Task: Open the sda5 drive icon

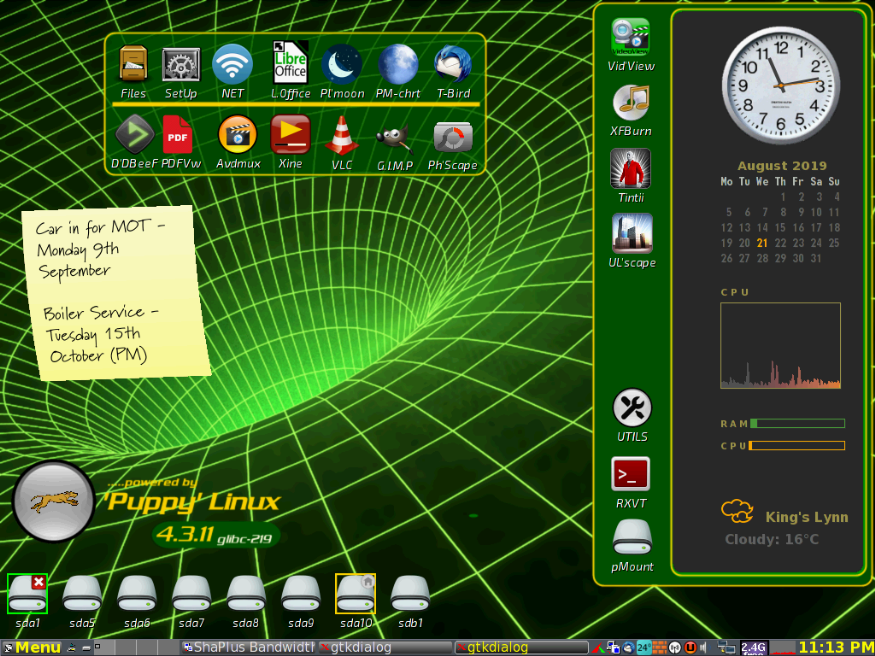Action: (x=82, y=594)
